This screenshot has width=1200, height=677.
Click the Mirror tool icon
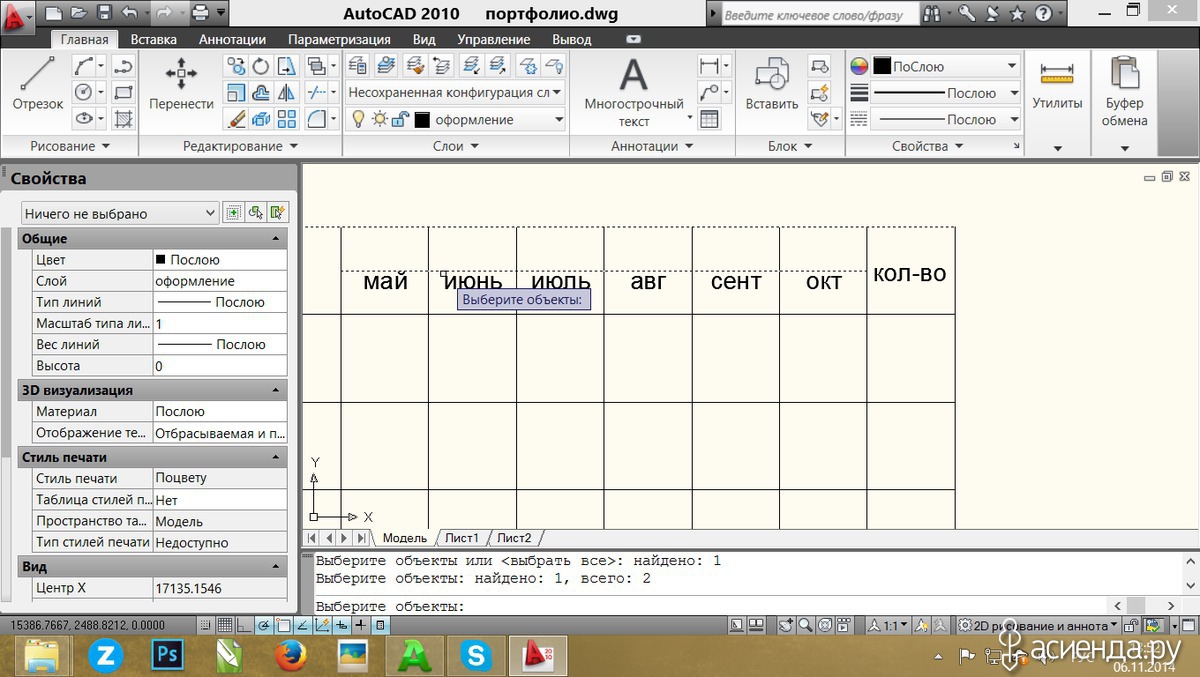tap(287, 93)
